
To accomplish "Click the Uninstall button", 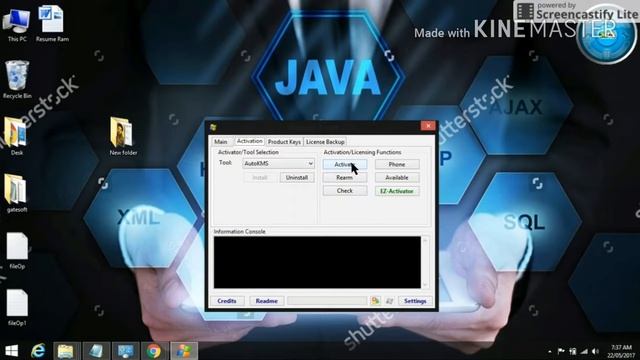I will click(x=297, y=178).
